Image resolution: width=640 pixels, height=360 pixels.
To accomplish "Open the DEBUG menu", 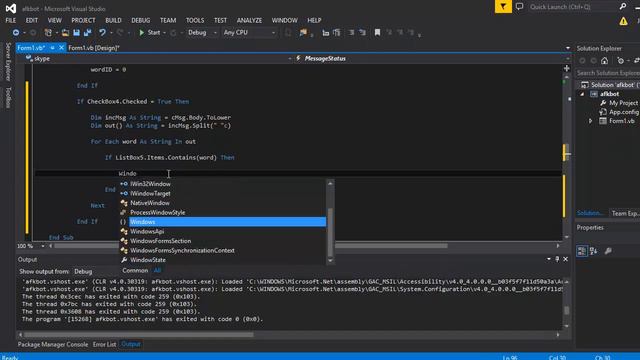I will pyautogui.click(x=140, y=20).
